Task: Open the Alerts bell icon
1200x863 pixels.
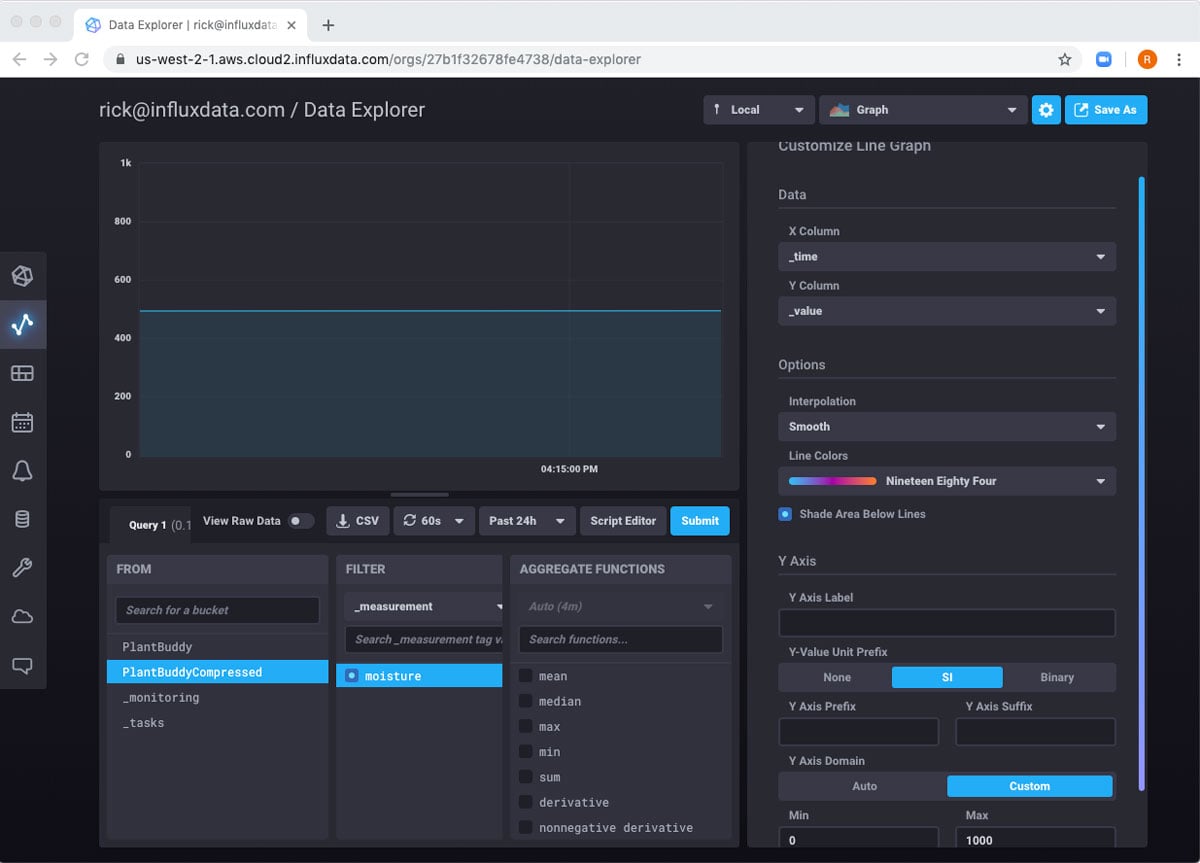Action: [x=22, y=471]
